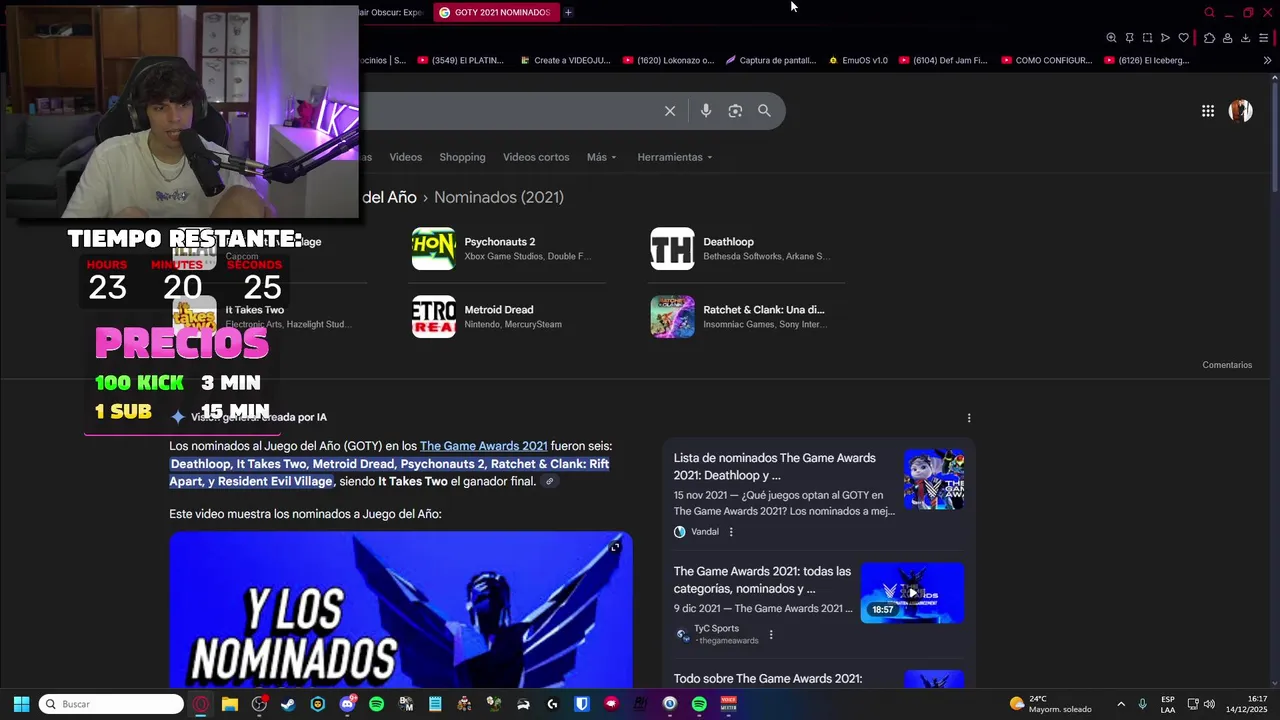
Task: Open the Windows Start menu
Action: click(x=21, y=704)
